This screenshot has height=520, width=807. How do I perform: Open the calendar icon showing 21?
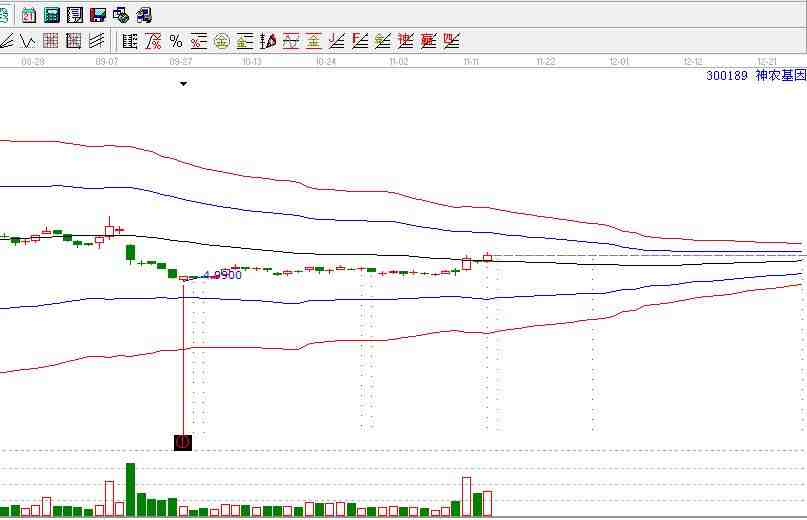[x=28, y=15]
